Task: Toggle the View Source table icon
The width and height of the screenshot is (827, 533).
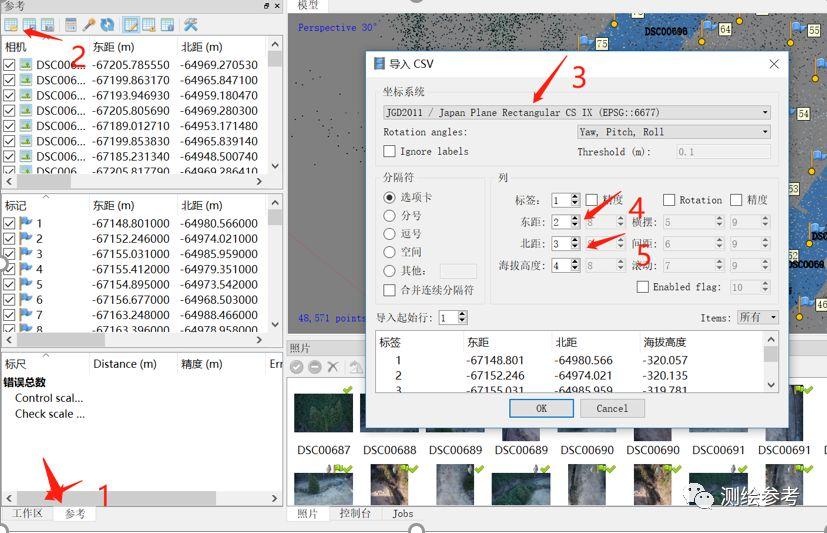Action: 131,25
